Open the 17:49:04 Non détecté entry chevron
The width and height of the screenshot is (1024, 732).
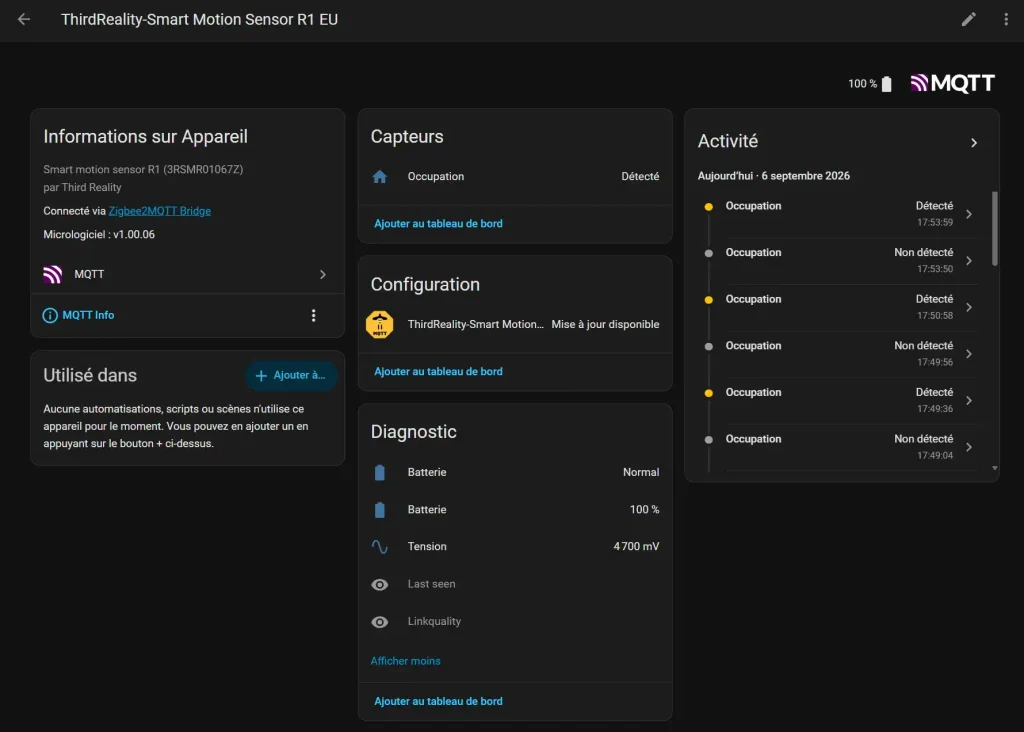point(969,447)
